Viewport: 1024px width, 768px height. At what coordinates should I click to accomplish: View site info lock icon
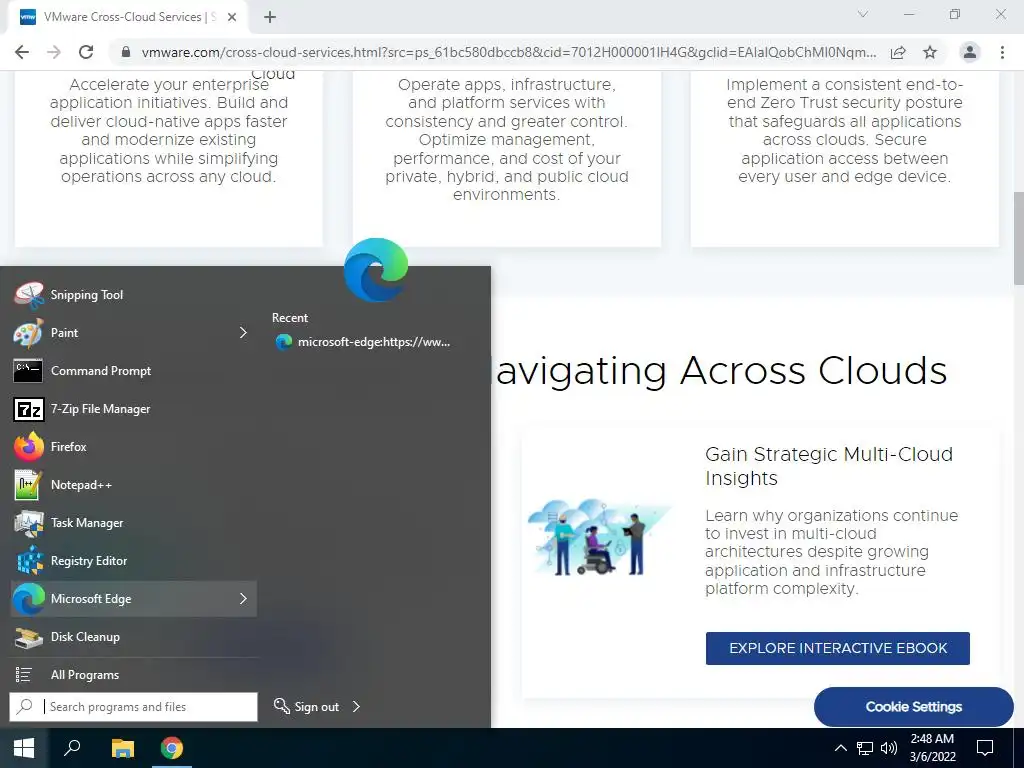(126, 52)
